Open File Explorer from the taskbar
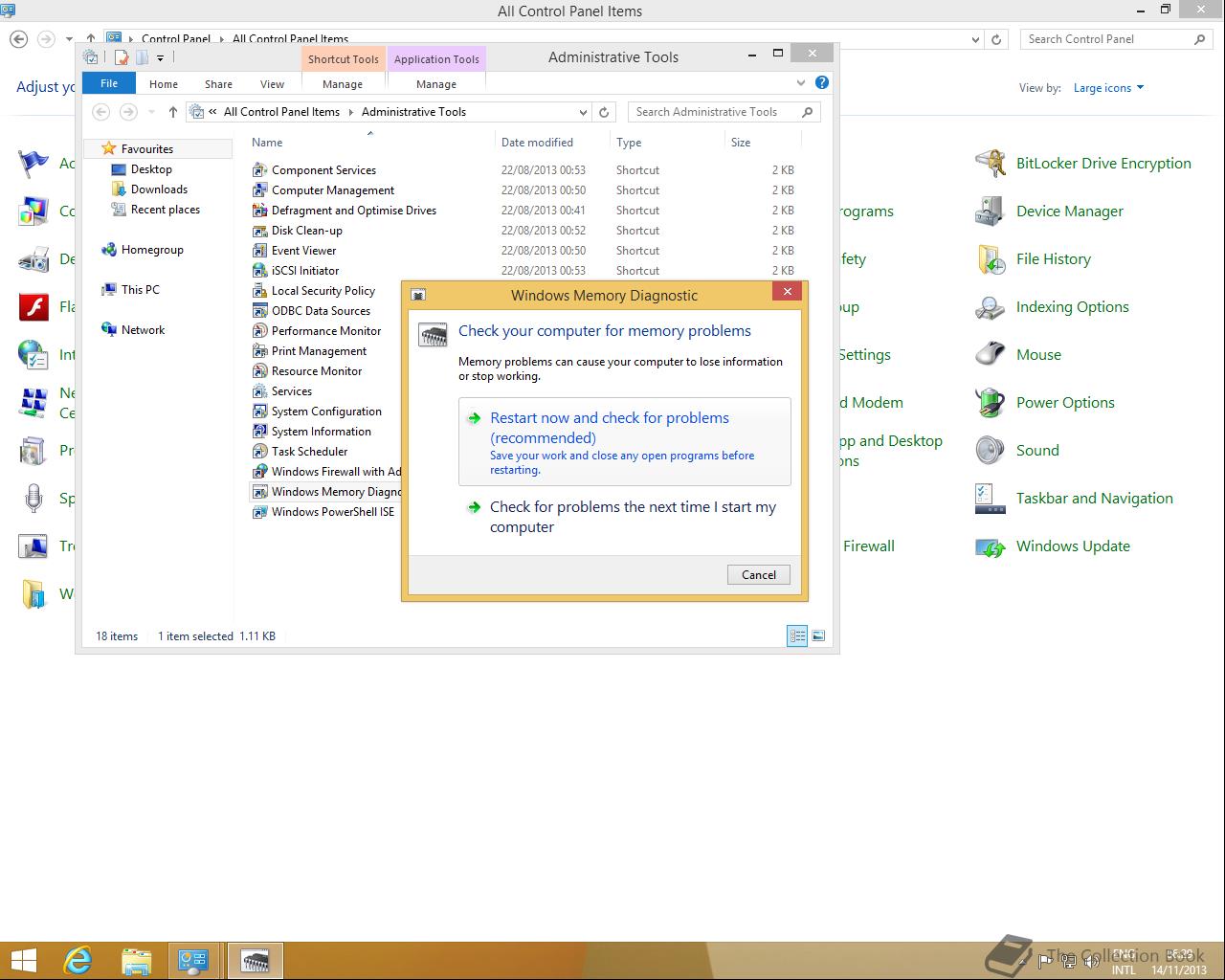The image size is (1225, 980). point(136,961)
